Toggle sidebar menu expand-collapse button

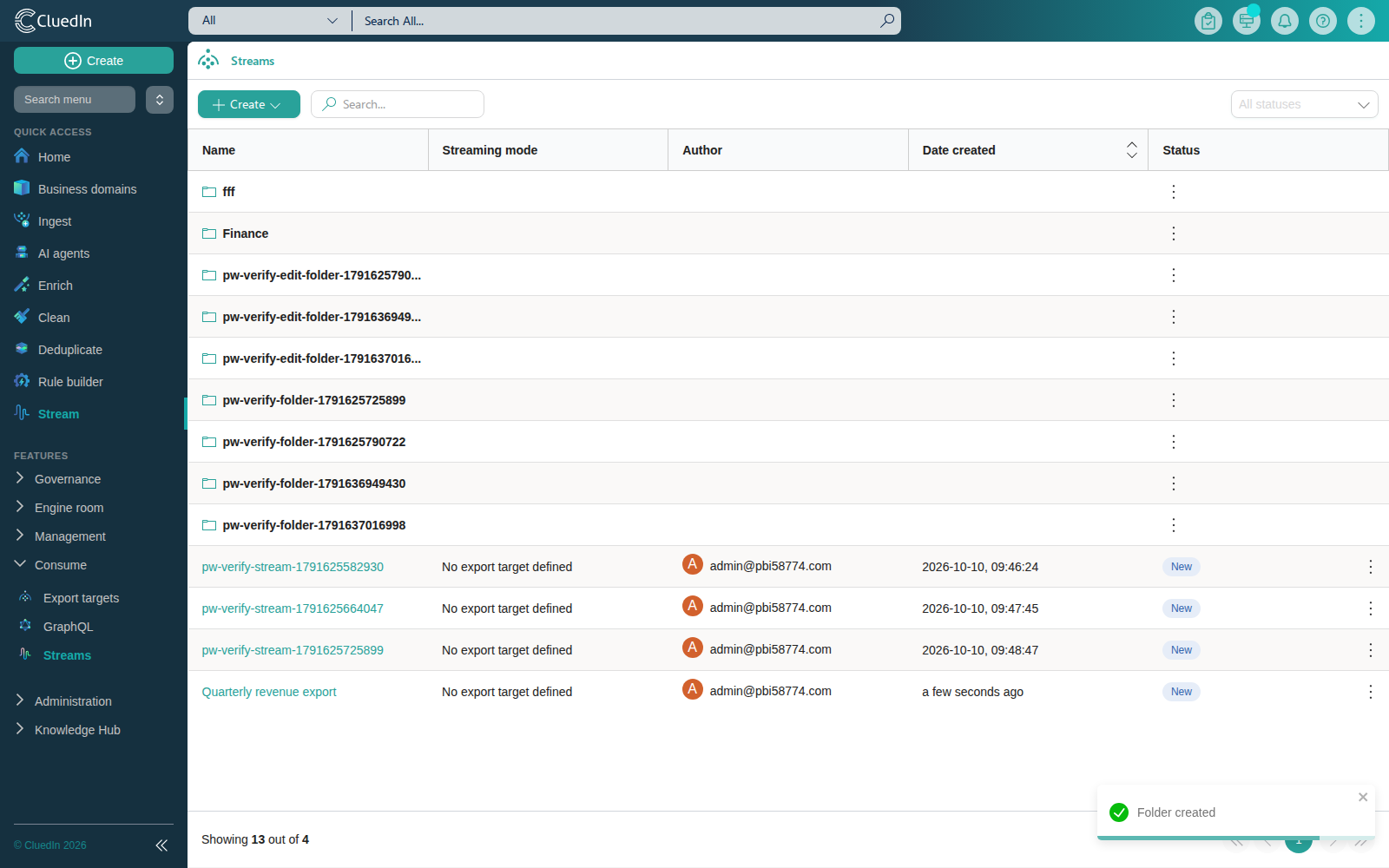coord(160,100)
